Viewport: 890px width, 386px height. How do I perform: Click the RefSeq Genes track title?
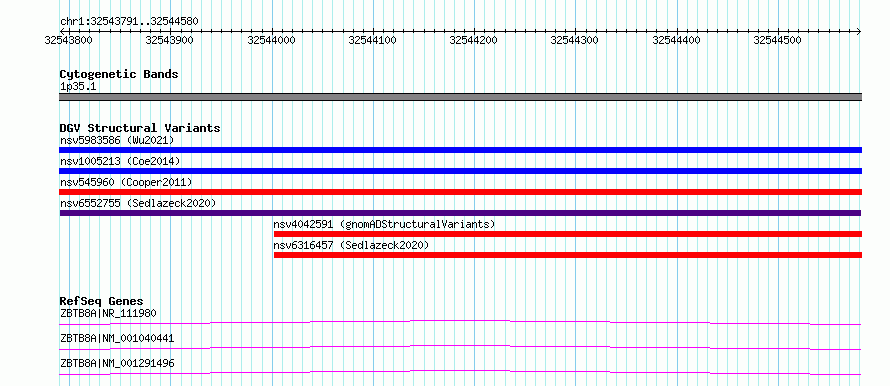click(101, 301)
